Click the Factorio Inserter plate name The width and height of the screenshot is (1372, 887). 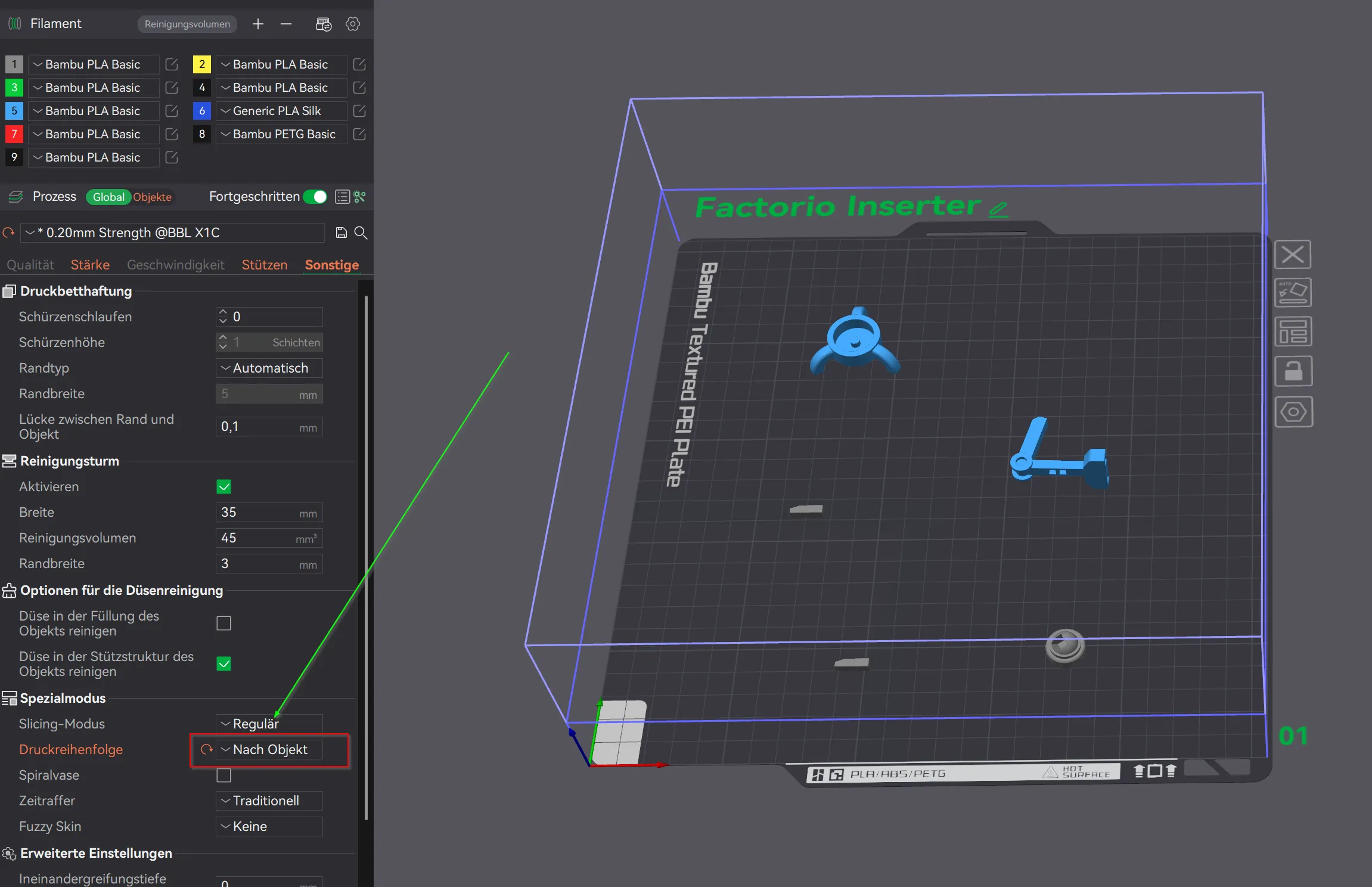click(x=838, y=206)
